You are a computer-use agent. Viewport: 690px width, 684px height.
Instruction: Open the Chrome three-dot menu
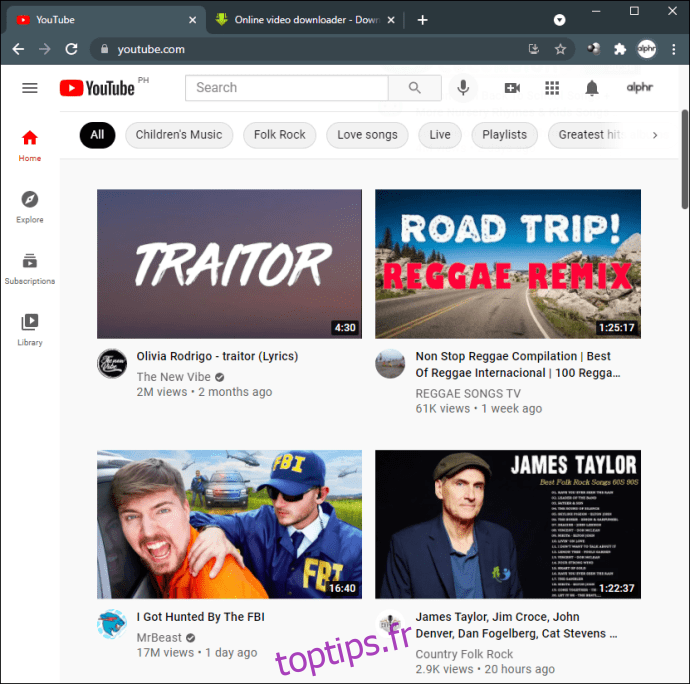[674, 49]
